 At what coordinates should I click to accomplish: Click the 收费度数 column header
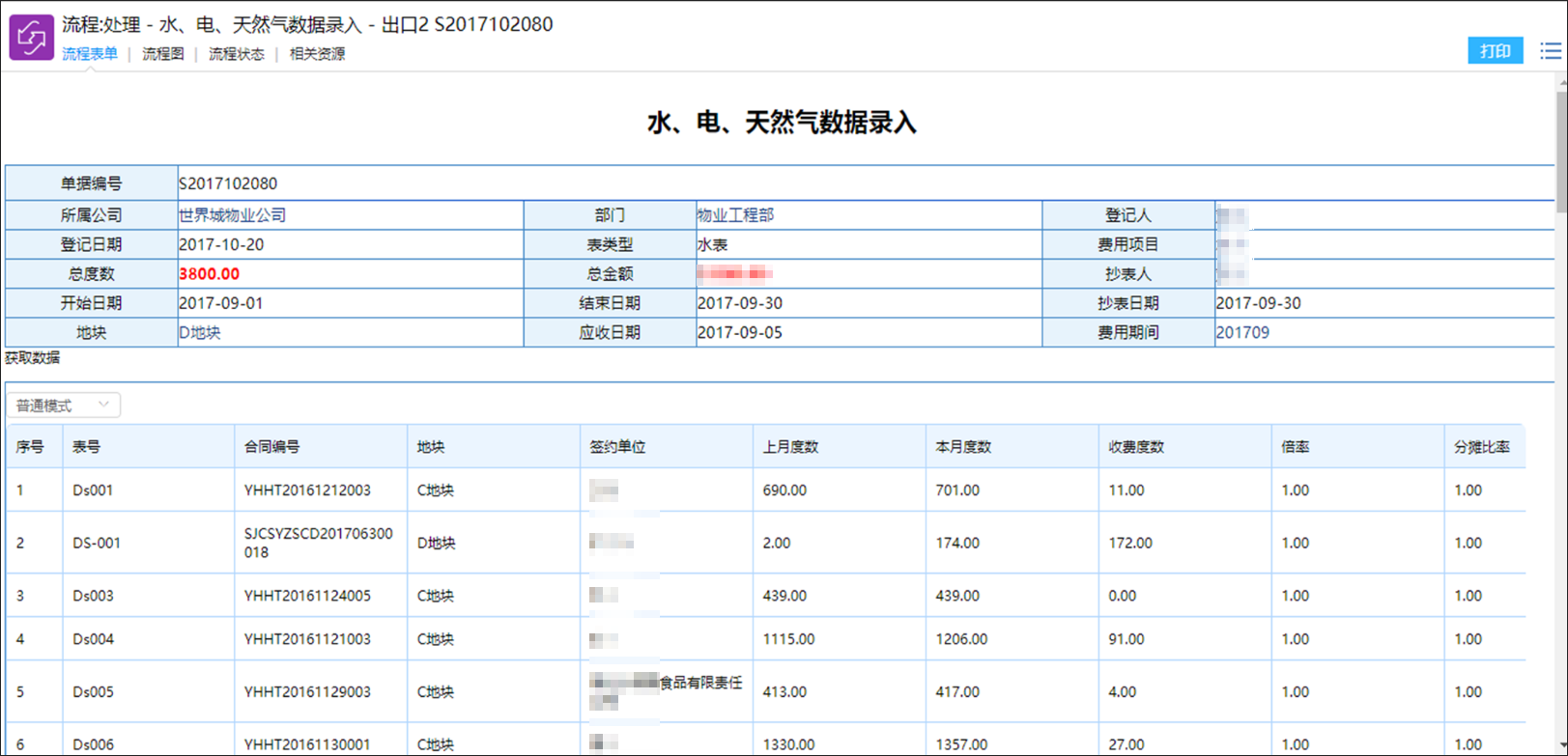pyautogui.click(x=1136, y=447)
